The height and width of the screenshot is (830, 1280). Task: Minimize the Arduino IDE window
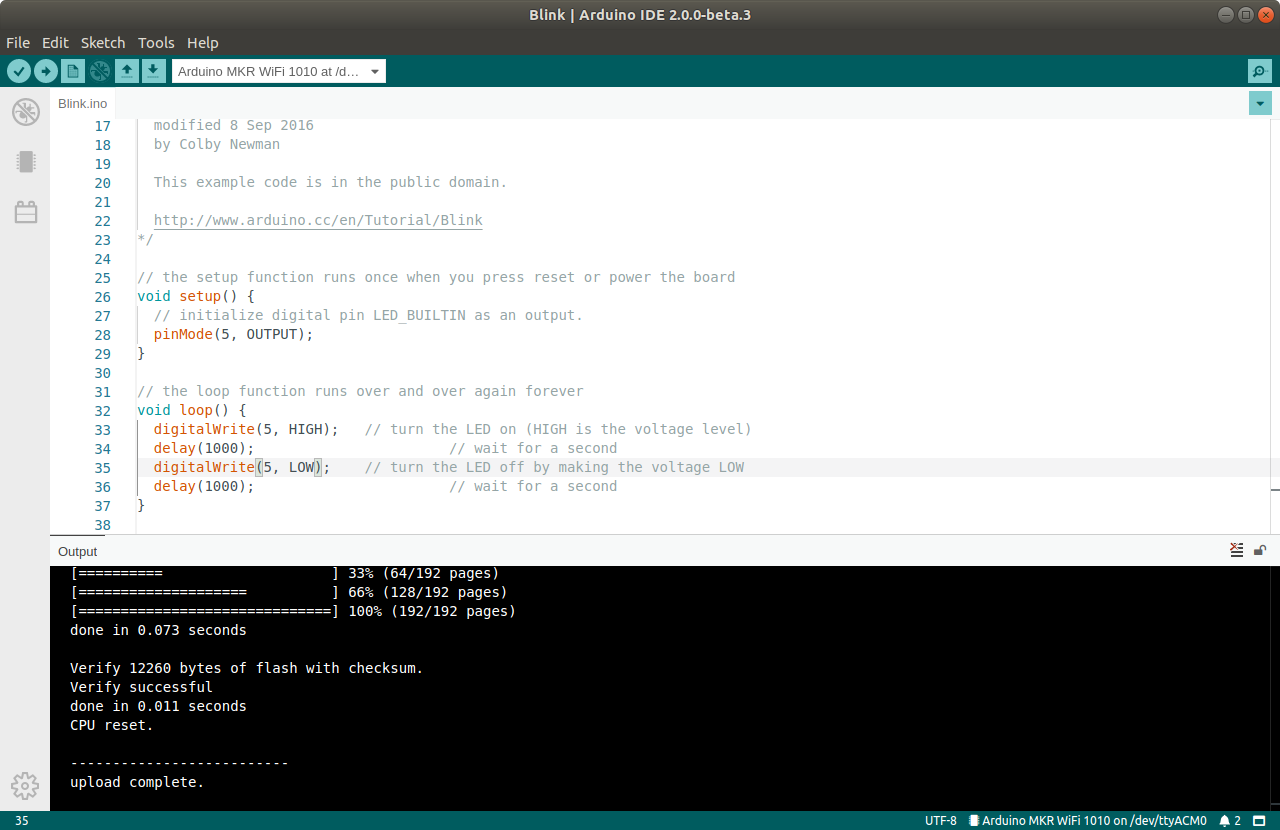click(x=1226, y=14)
